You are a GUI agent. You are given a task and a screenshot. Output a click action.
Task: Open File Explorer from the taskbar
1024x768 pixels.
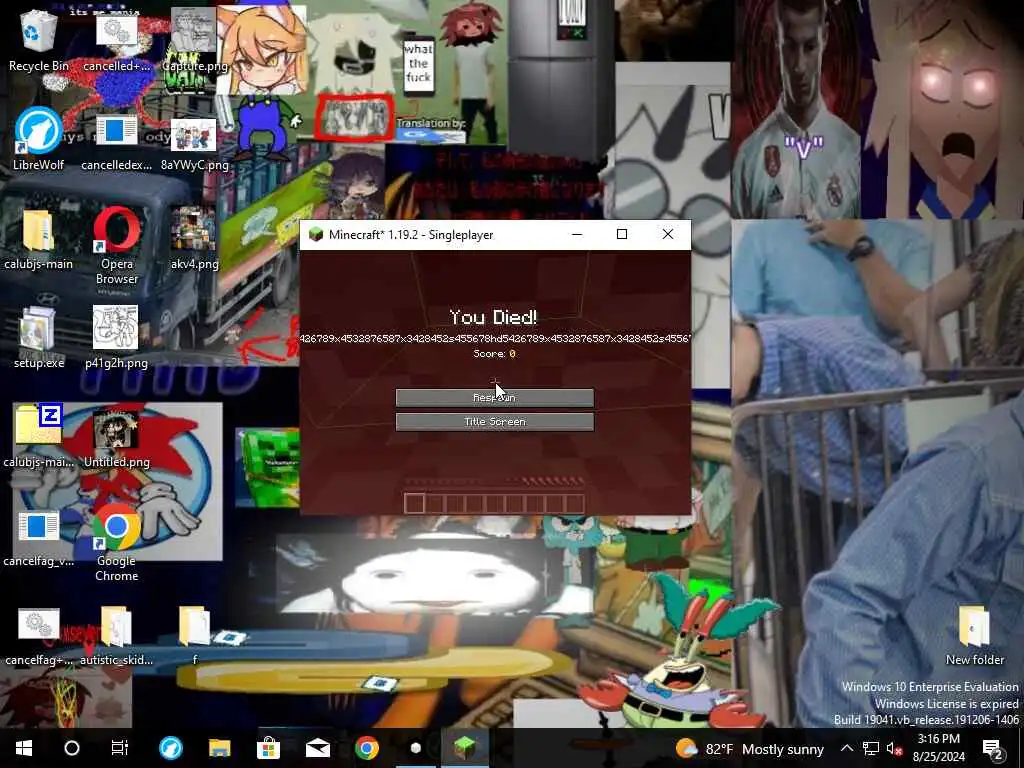[220, 748]
